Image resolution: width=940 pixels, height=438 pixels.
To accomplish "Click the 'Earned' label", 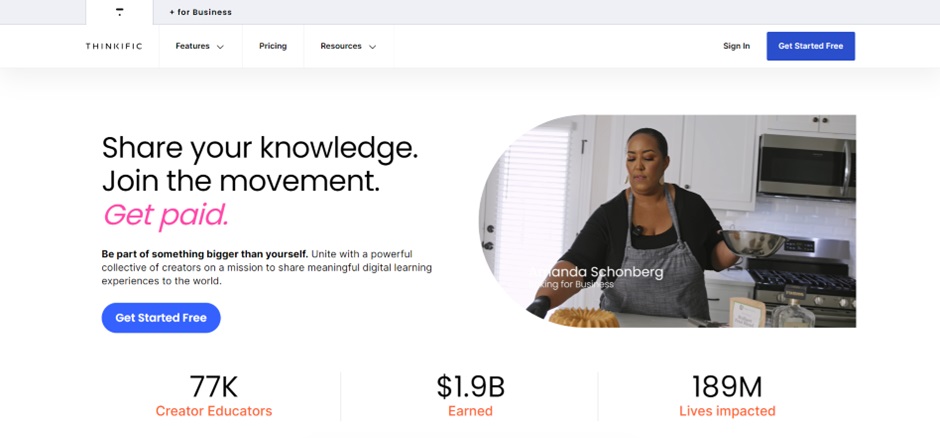I will pyautogui.click(x=471, y=411).
